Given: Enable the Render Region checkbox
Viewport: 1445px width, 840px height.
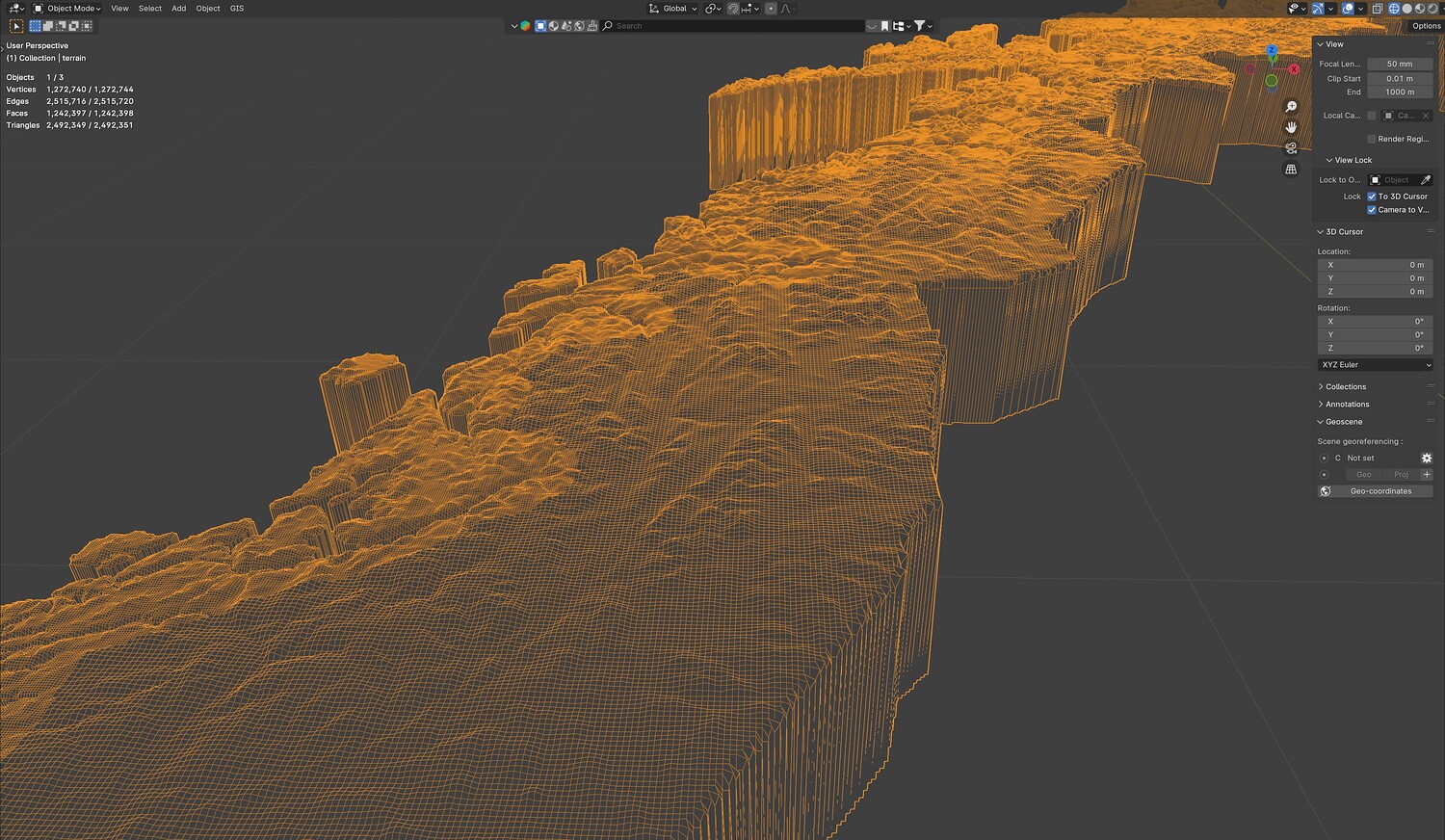Looking at the screenshot, I should pos(1372,139).
